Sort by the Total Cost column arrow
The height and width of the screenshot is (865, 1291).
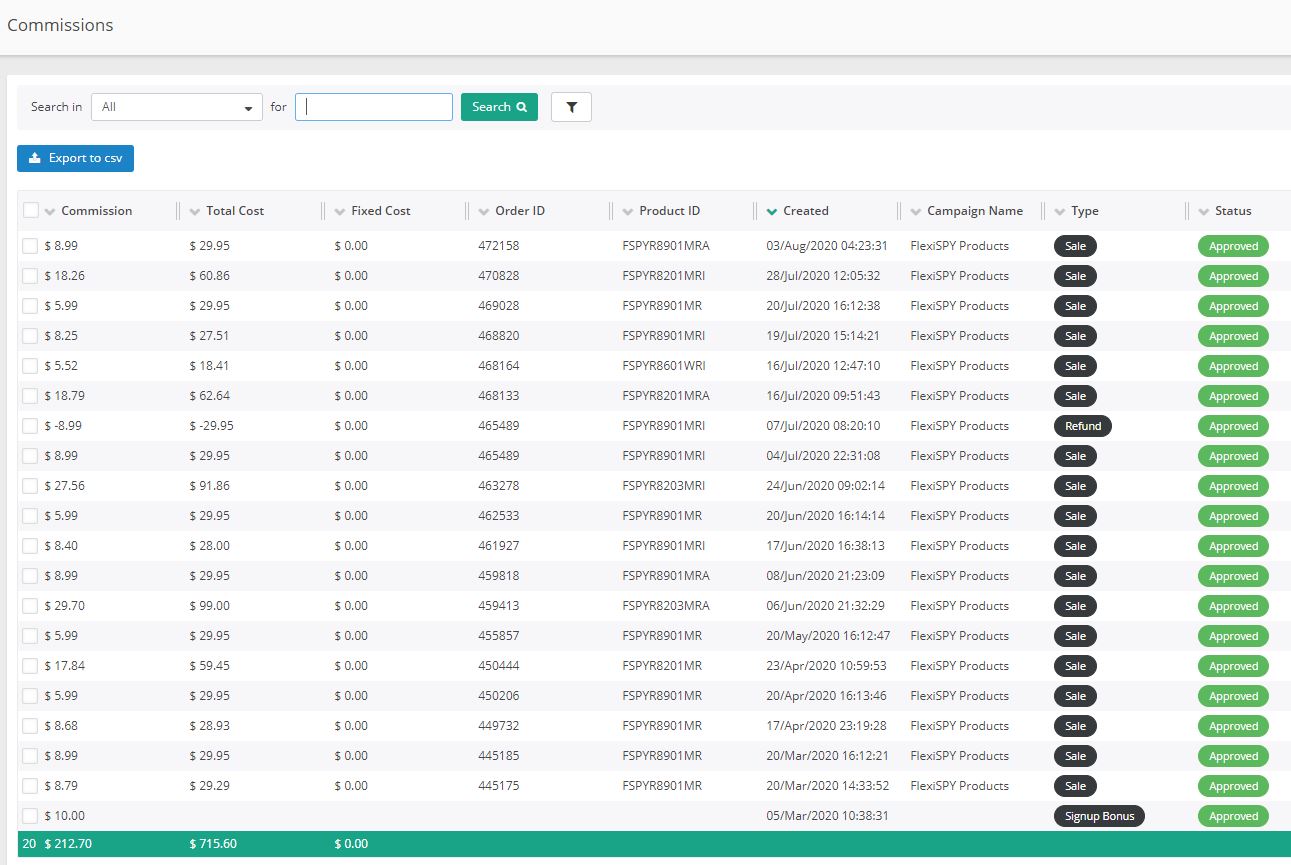point(195,211)
